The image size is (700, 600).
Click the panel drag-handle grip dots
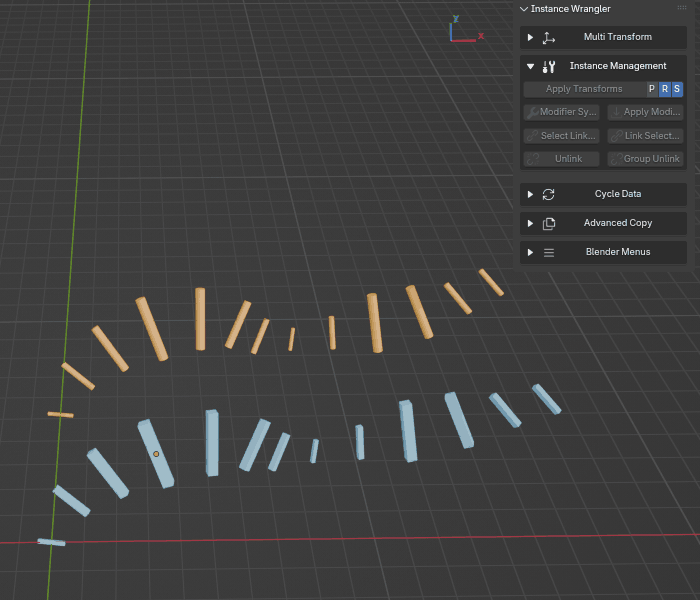tap(682, 8)
